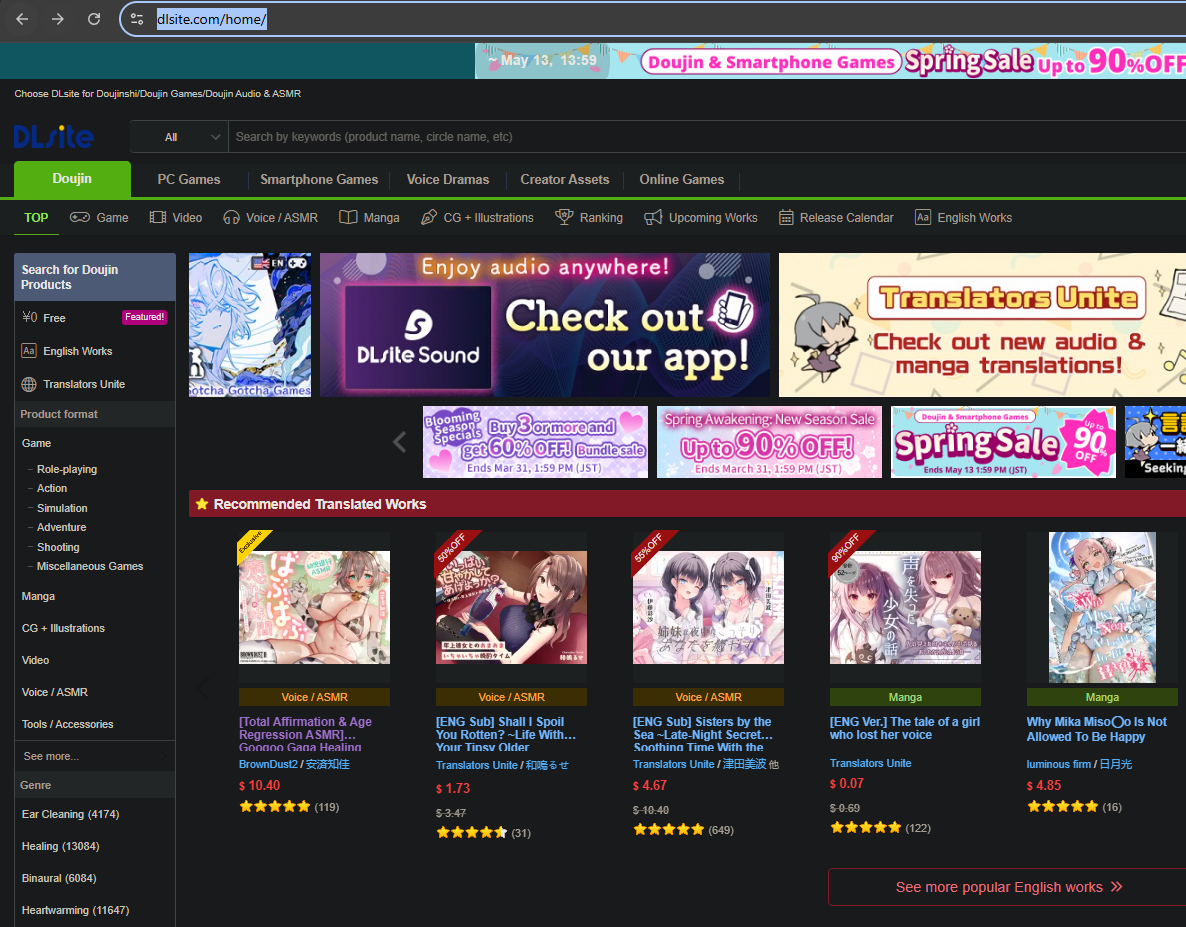The height and width of the screenshot is (927, 1186).
Task: Click the Ranking trophy icon
Action: 564,218
